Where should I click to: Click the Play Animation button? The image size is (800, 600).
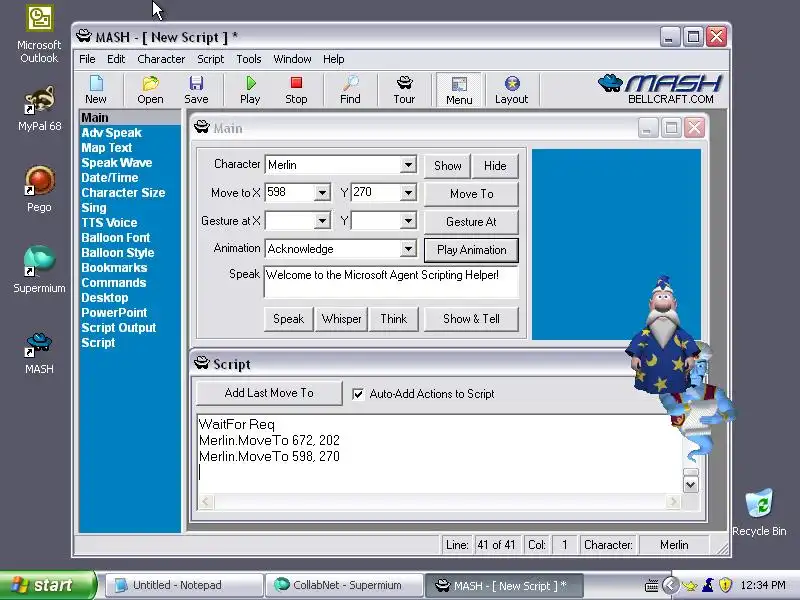(x=471, y=250)
